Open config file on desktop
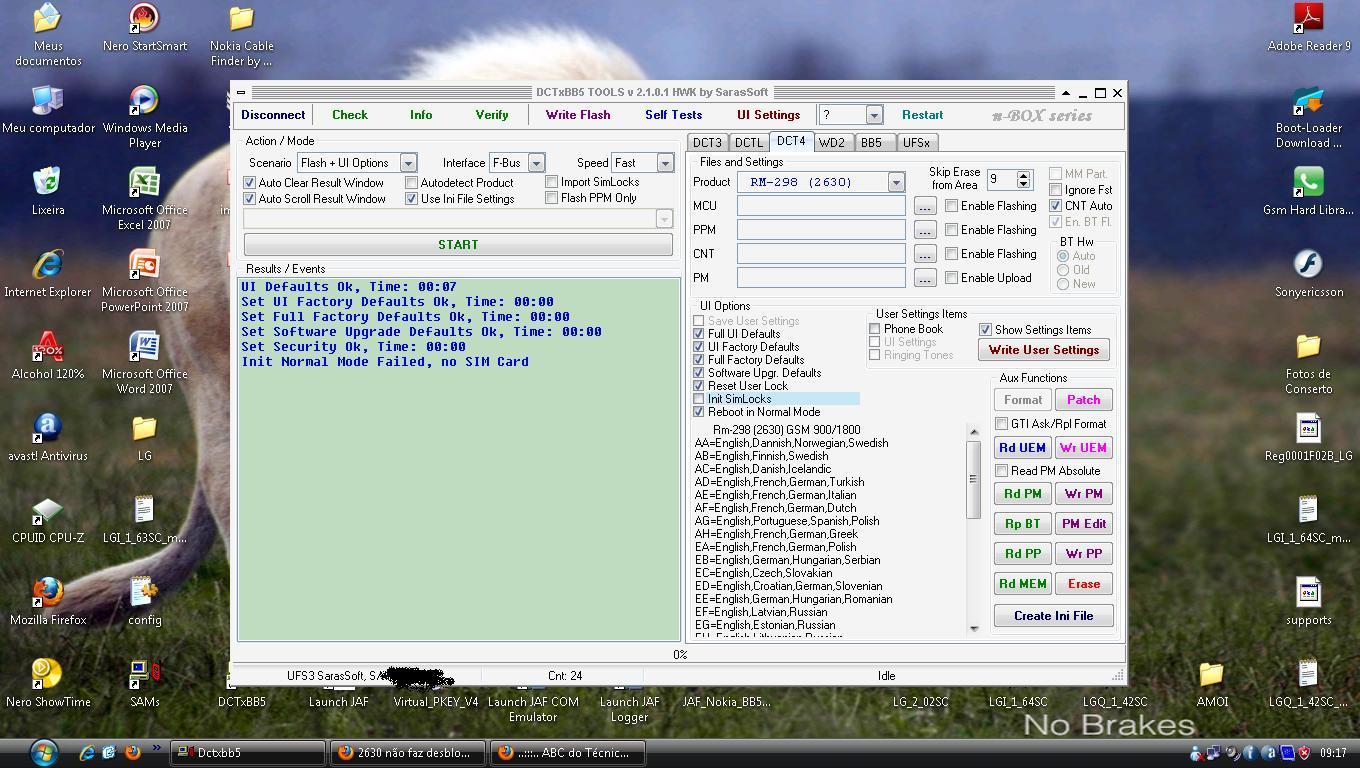 tap(144, 601)
